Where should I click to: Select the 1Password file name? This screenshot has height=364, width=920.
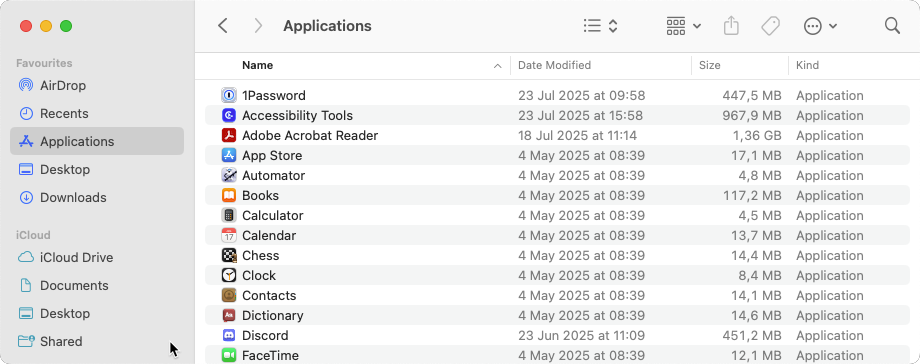click(x=273, y=96)
